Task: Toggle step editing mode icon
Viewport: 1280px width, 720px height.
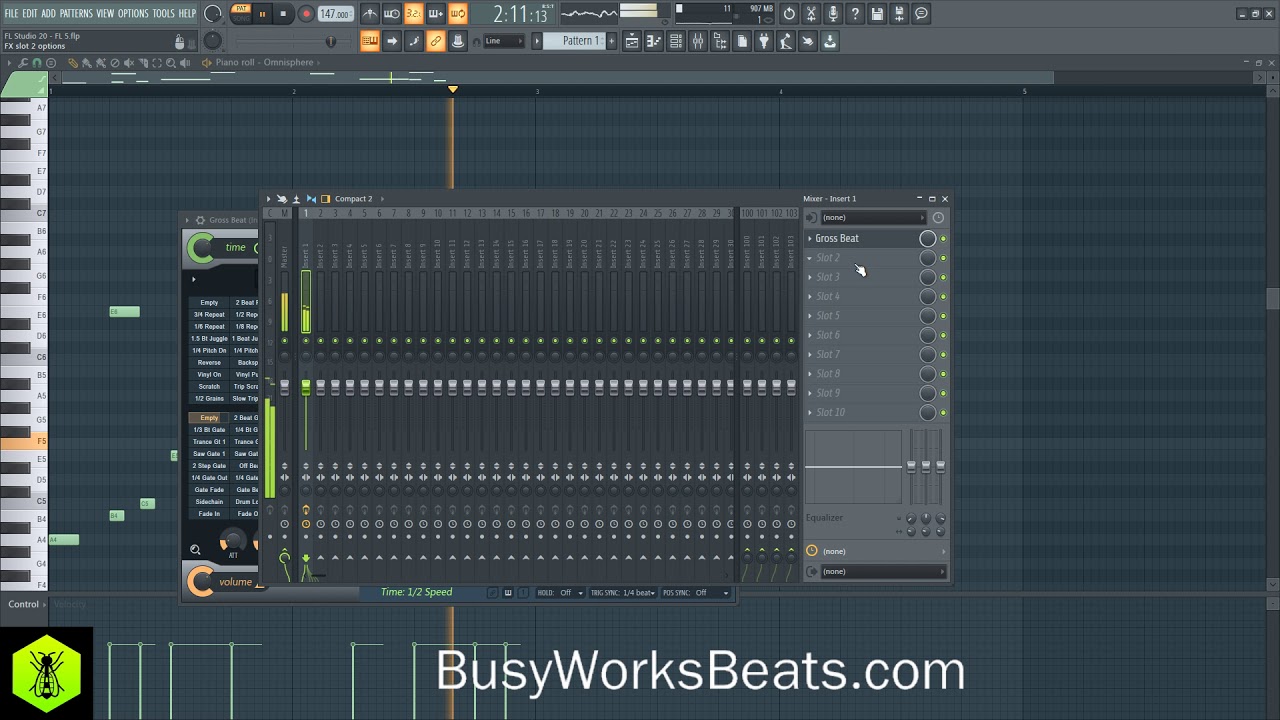Action: click(414, 41)
